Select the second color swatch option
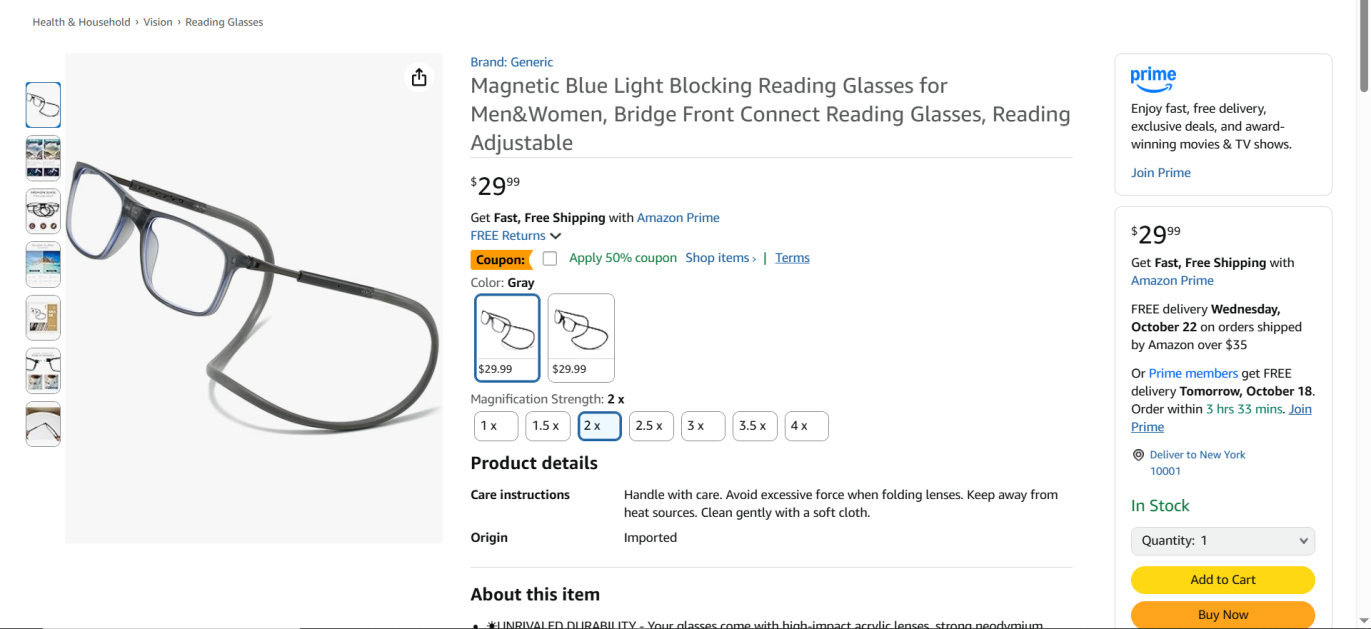The width and height of the screenshot is (1371, 629). point(581,337)
